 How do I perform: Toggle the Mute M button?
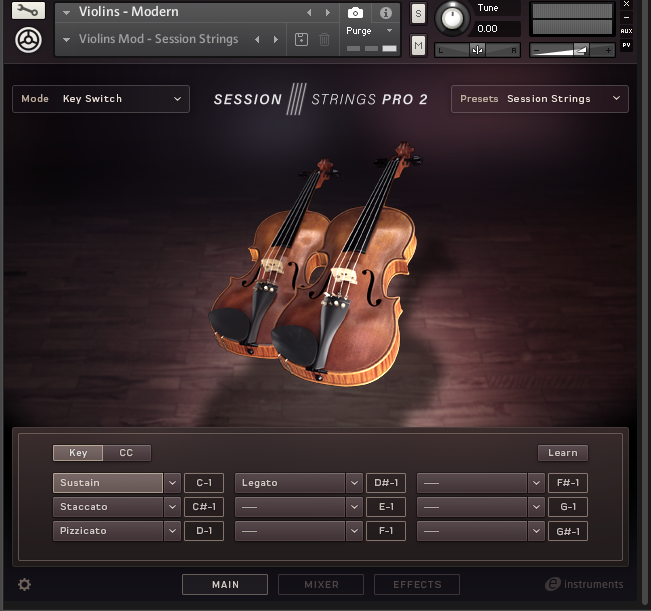pos(418,45)
